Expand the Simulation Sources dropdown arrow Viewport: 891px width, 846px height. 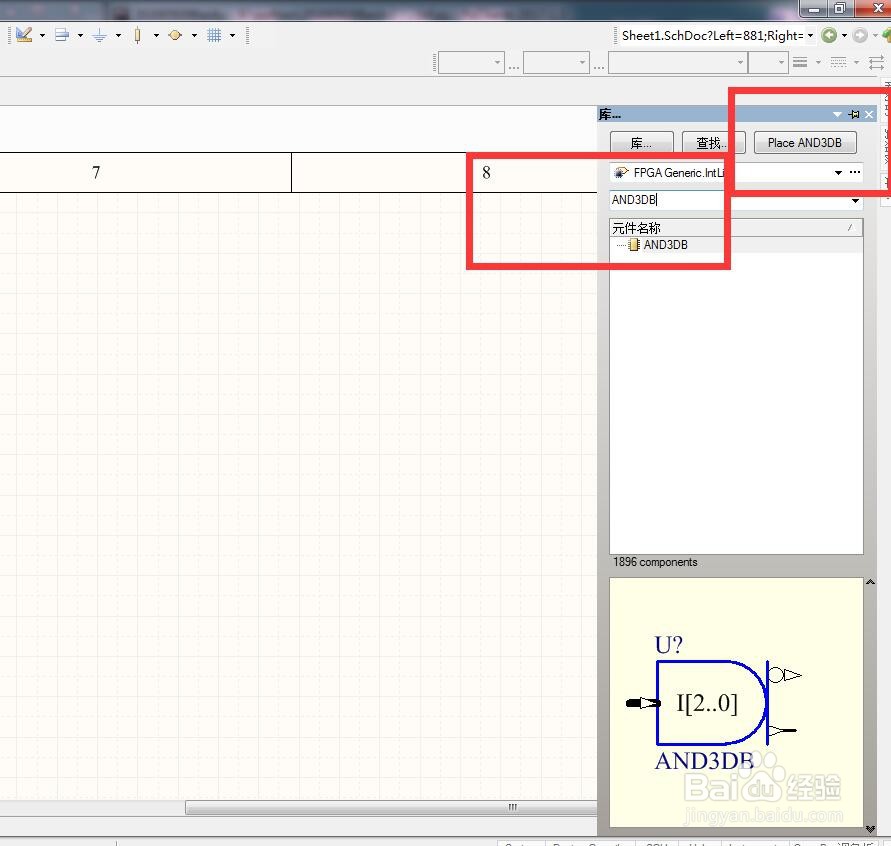[x=194, y=35]
